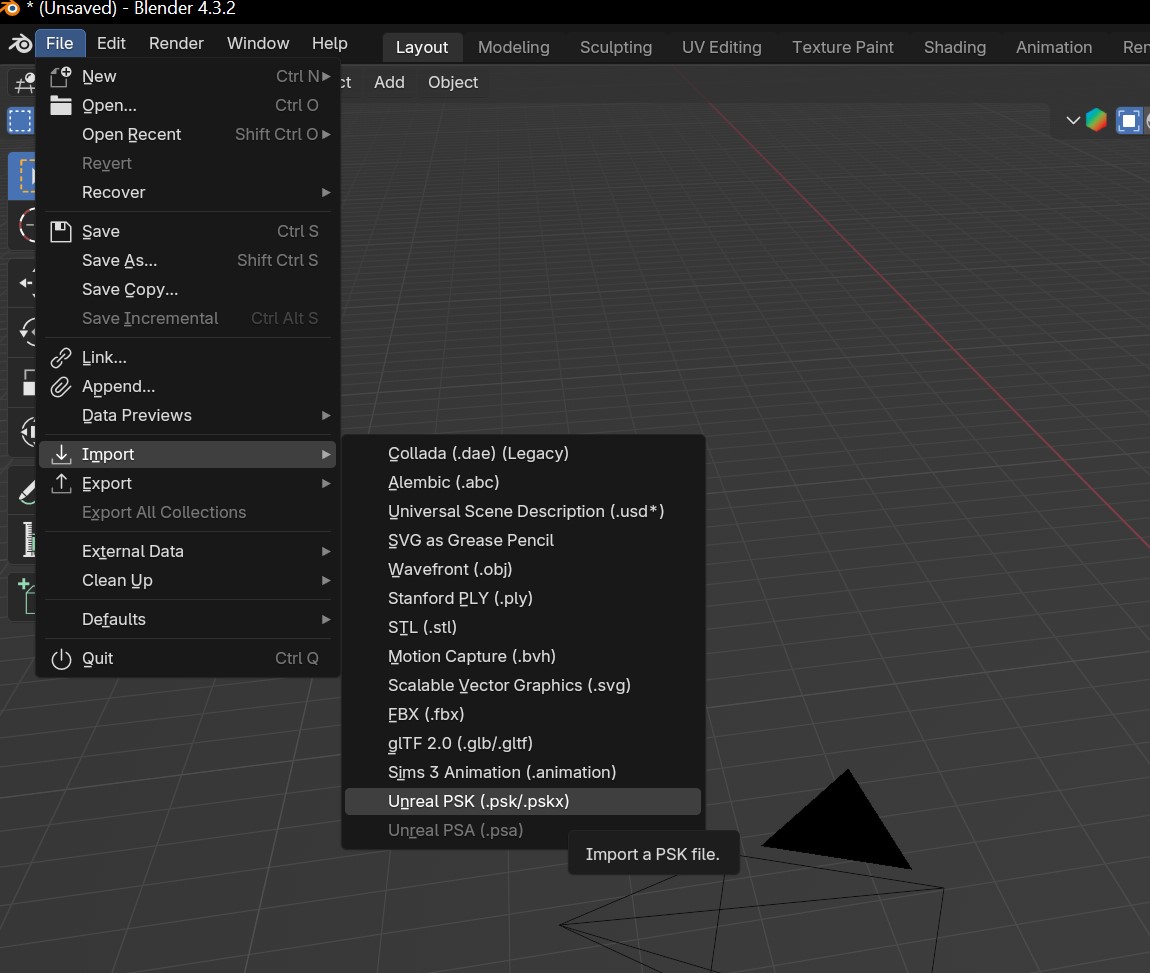
Task: Import Alembic (.abc) file
Action: (x=523, y=482)
